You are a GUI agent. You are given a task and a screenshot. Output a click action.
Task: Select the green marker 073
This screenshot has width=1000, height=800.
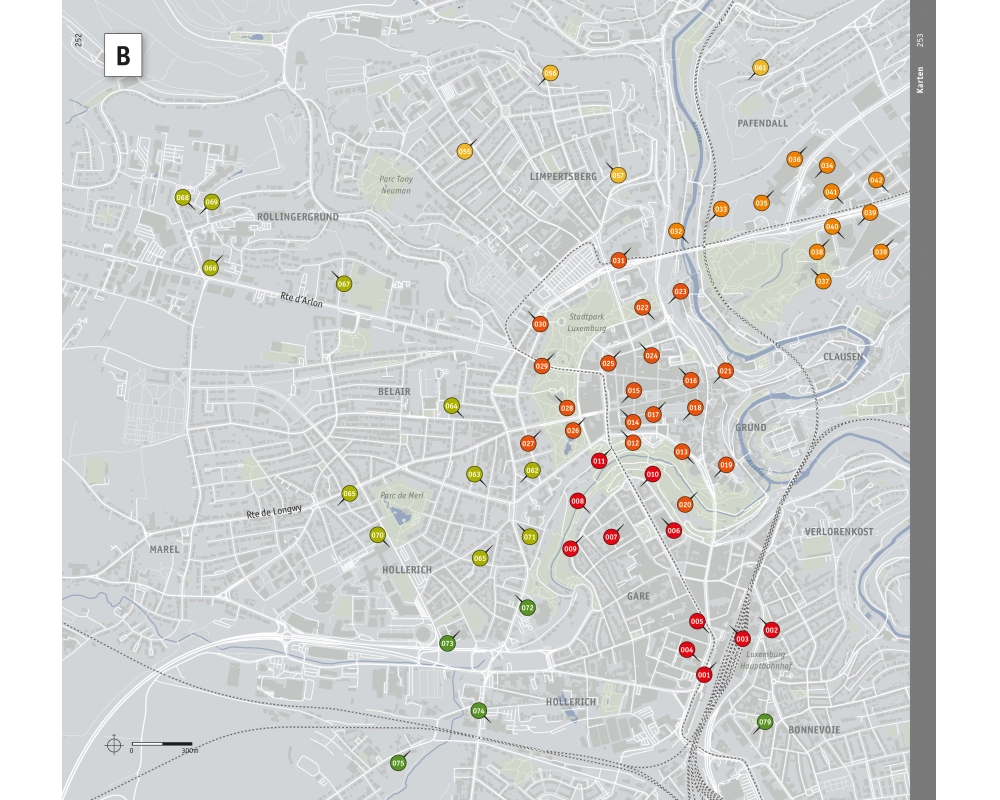coord(448,643)
